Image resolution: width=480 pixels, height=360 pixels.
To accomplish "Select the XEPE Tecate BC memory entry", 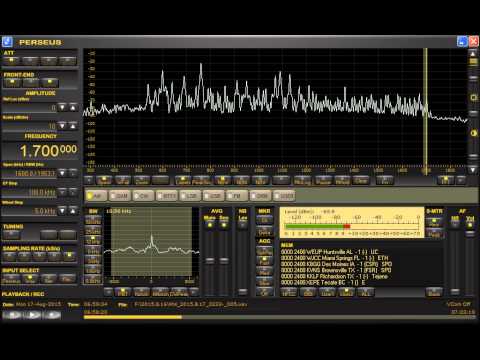I will (323, 282).
